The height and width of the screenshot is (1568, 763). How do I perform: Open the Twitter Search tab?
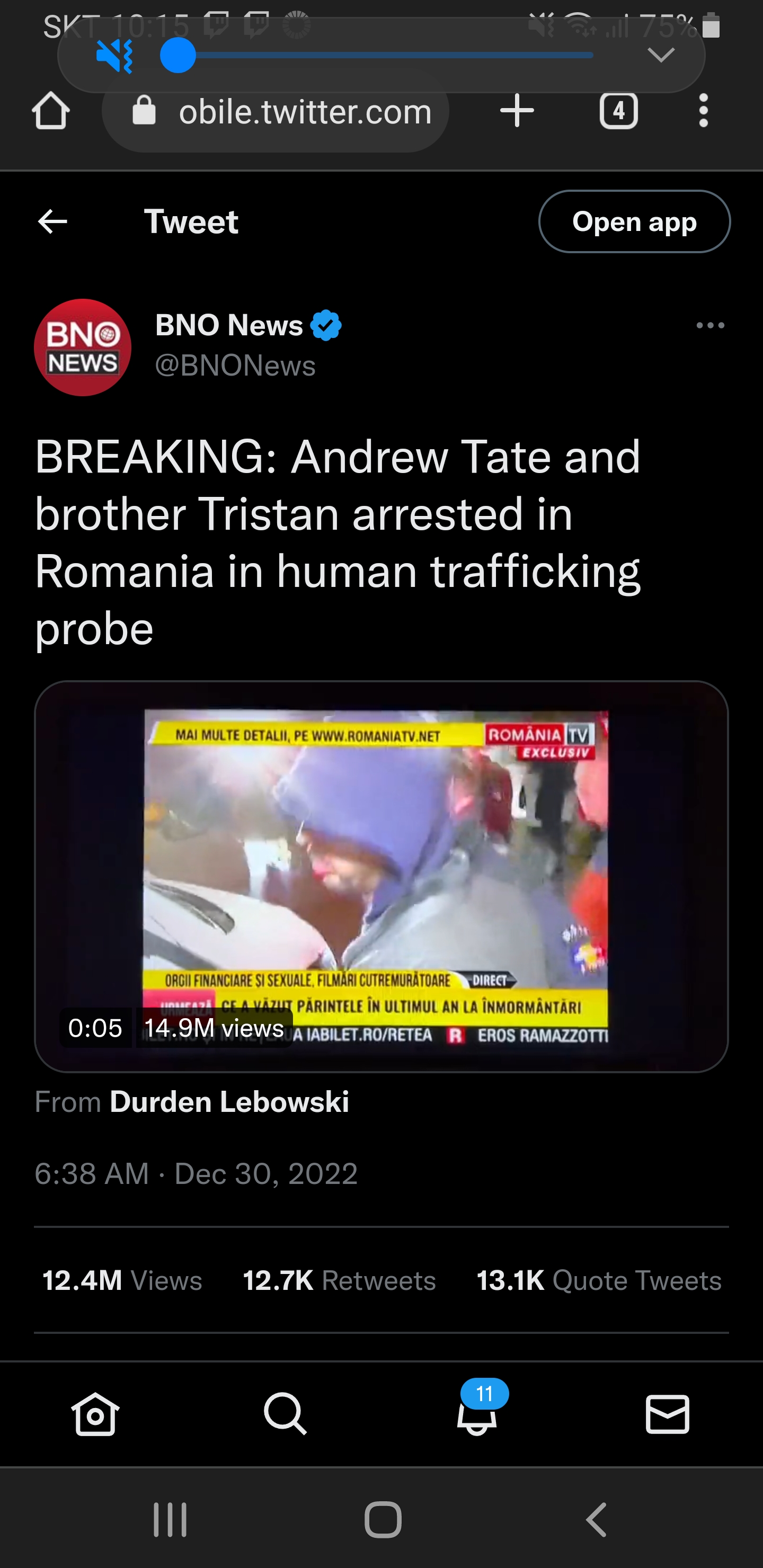pos(285,1414)
